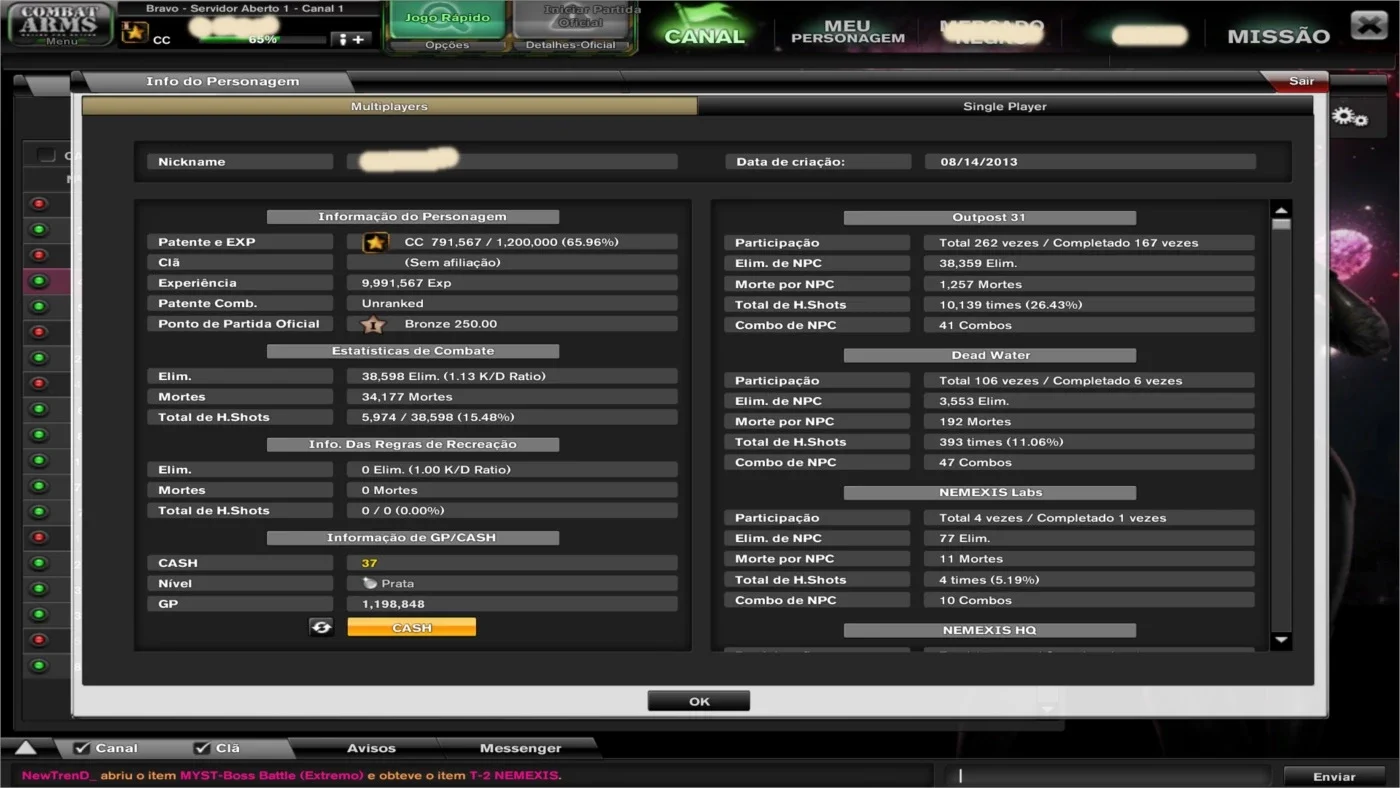Click the Estatísticas de Combate header

click(x=412, y=351)
